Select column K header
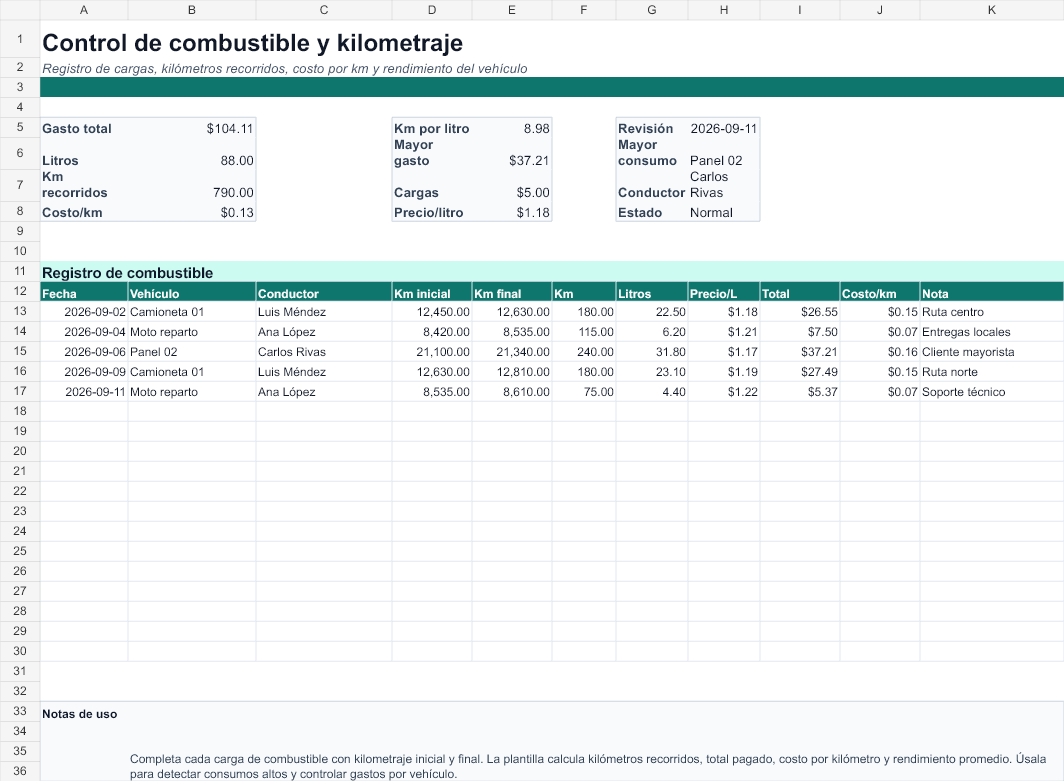Image resolution: width=1064 pixels, height=781 pixels. tap(991, 9)
